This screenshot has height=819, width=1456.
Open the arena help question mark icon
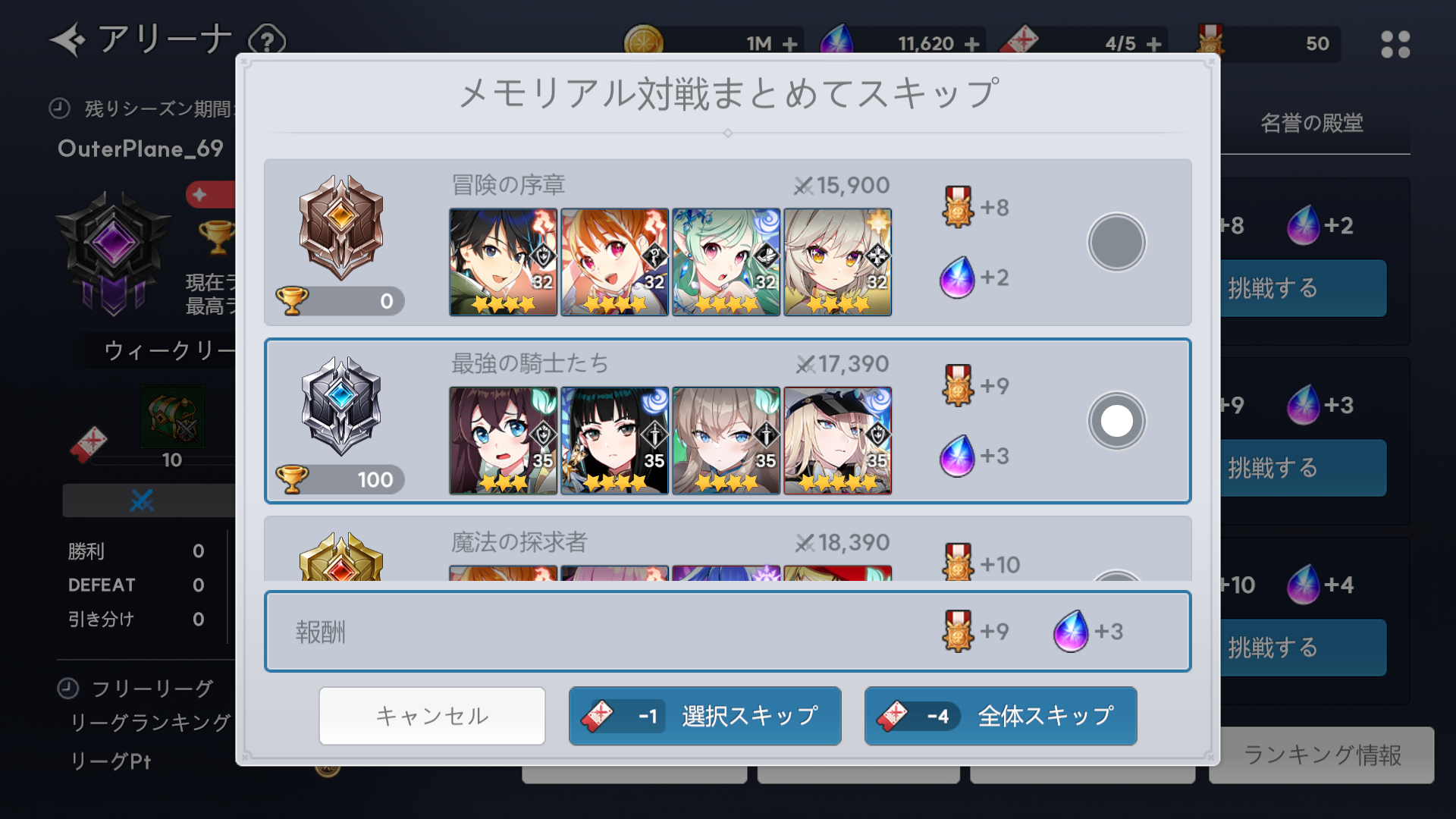pos(267,39)
